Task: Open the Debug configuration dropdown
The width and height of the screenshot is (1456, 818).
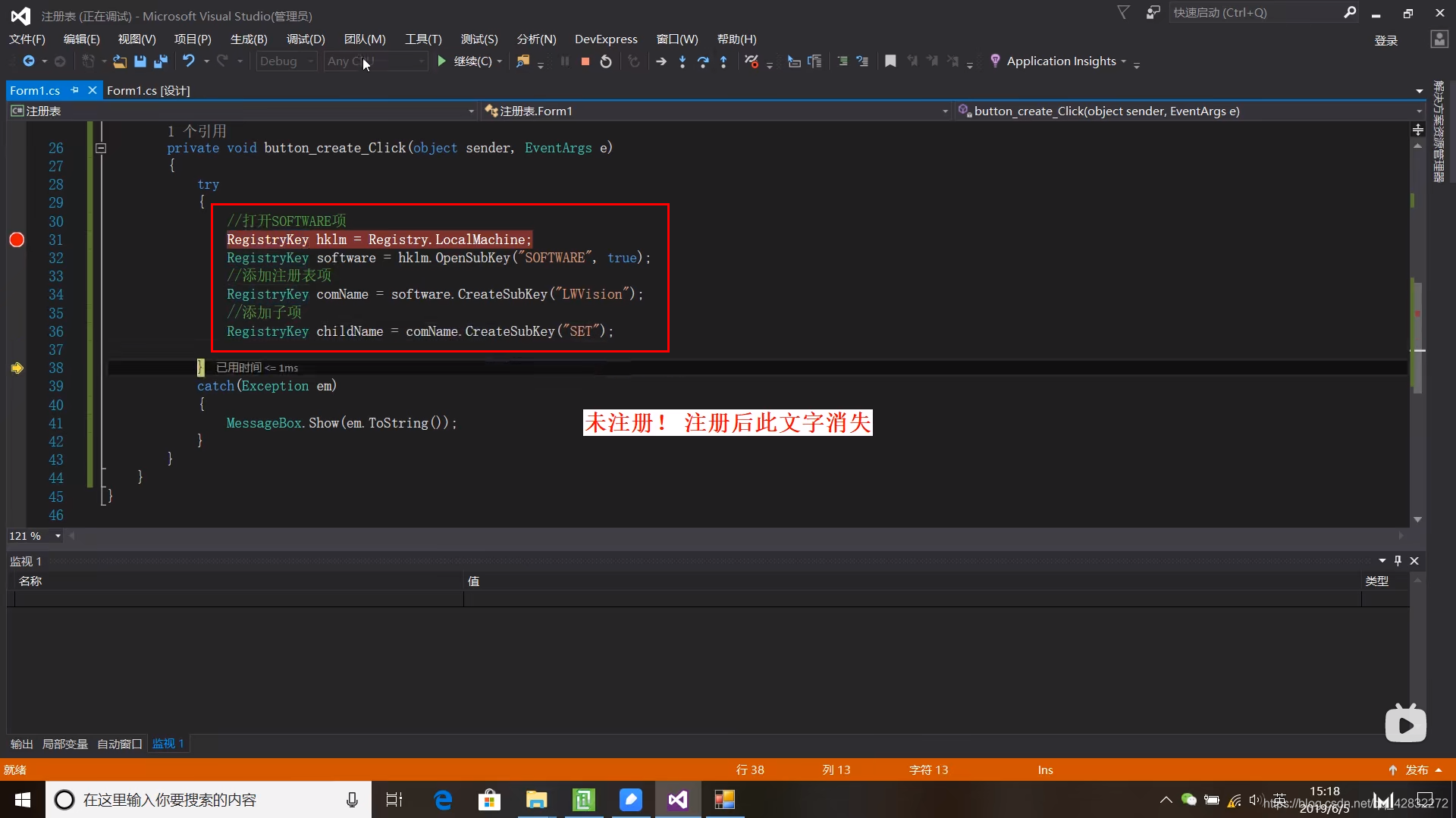Action: pyautogui.click(x=287, y=61)
